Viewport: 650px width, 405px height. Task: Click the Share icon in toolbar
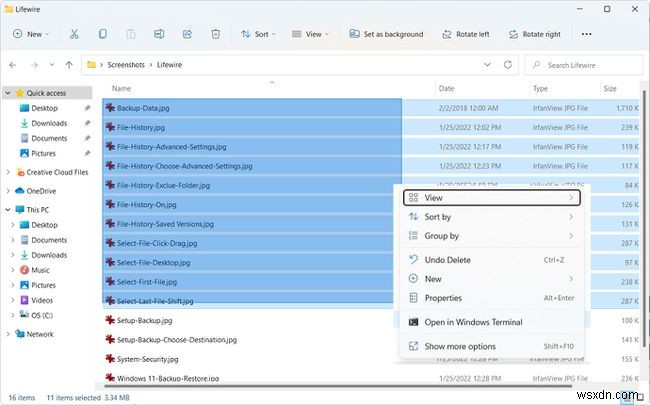click(187, 34)
